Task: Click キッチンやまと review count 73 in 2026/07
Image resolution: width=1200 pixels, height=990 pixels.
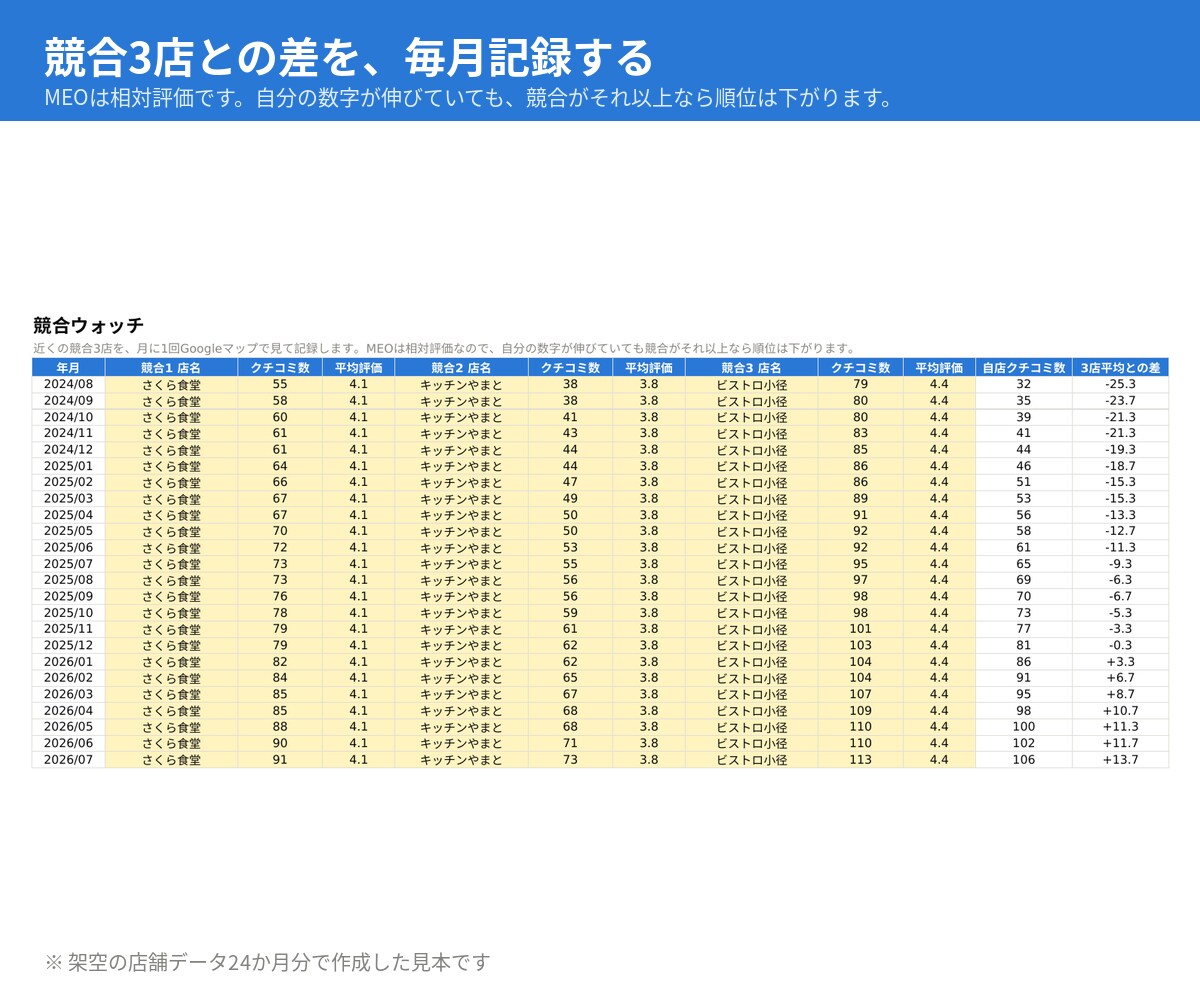Action: [x=570, y=760]
